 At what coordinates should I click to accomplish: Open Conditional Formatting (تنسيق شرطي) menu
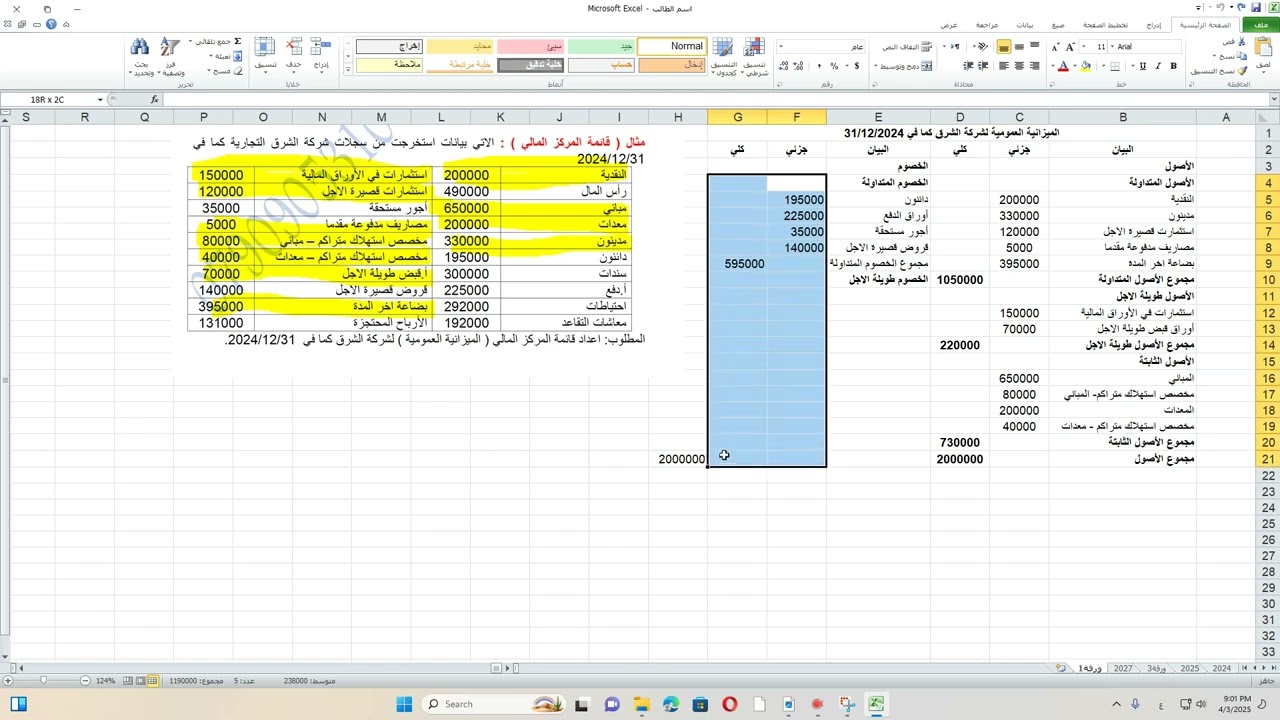click(755, 56)
